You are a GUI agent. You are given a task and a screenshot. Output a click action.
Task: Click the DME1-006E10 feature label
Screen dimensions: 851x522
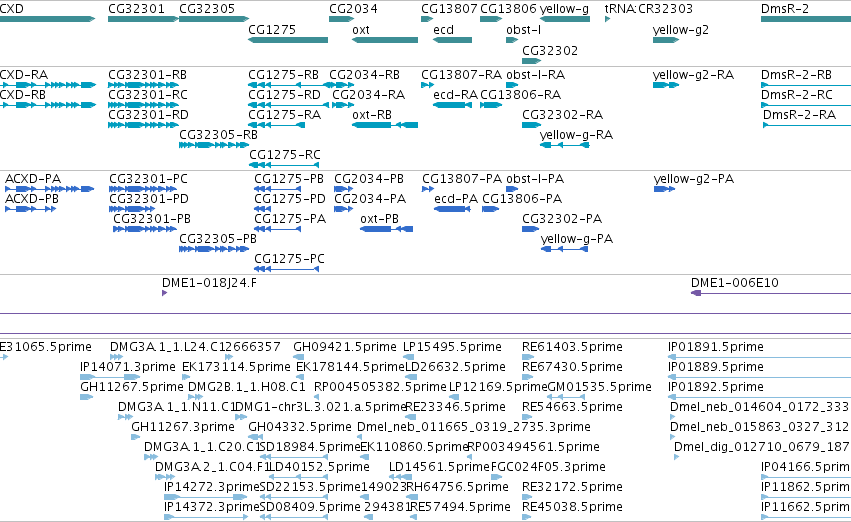(x=734, y=283)
